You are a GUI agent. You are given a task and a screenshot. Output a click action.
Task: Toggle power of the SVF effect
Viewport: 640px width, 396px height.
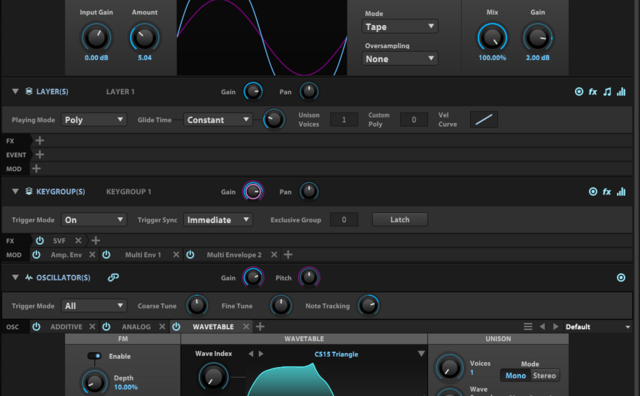[40, 240]
